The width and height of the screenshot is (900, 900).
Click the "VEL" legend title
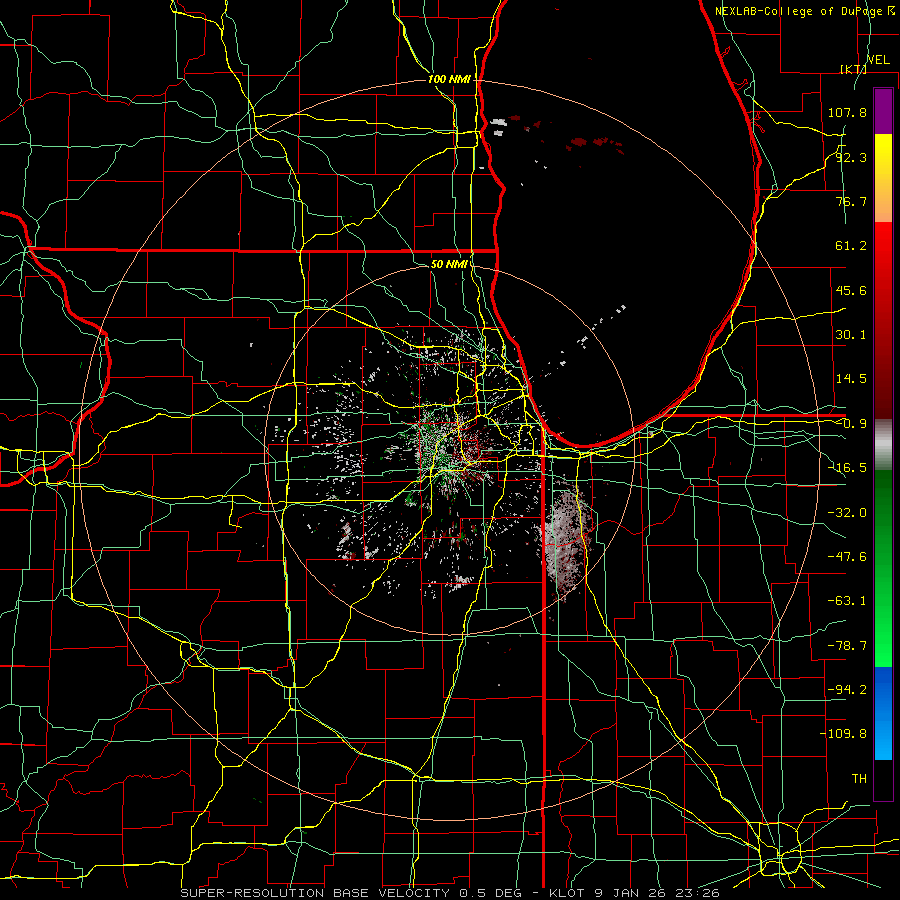pyautogui.click(x=878, y=60)
